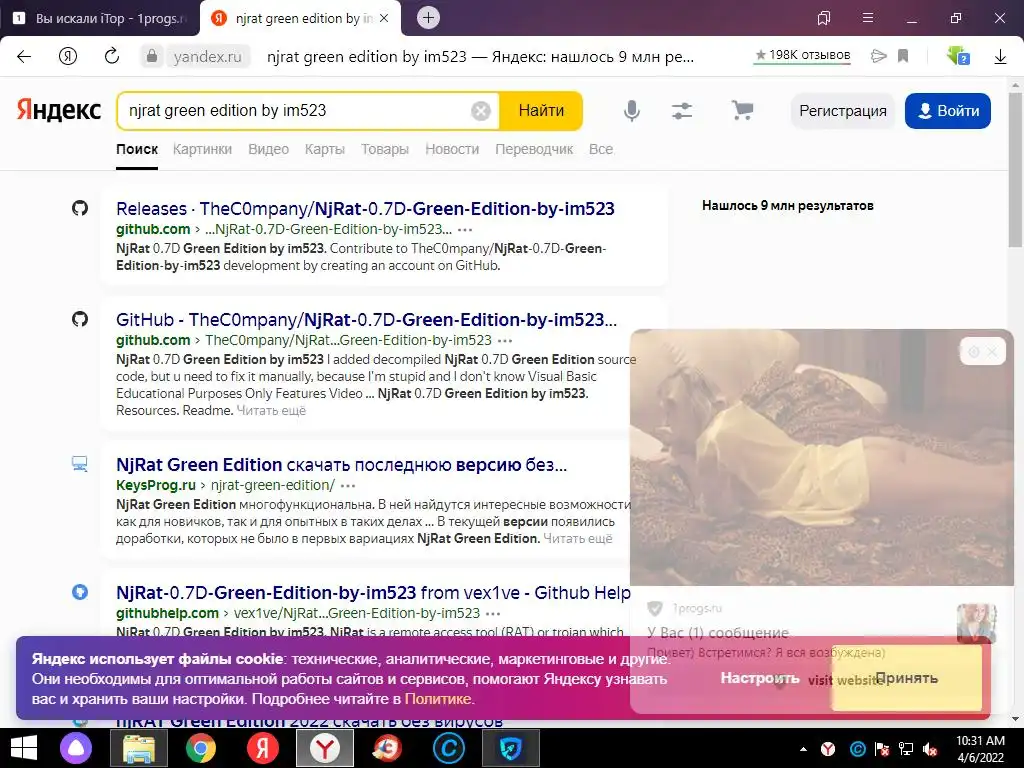Click the KeysProg.ru site link

156,485
